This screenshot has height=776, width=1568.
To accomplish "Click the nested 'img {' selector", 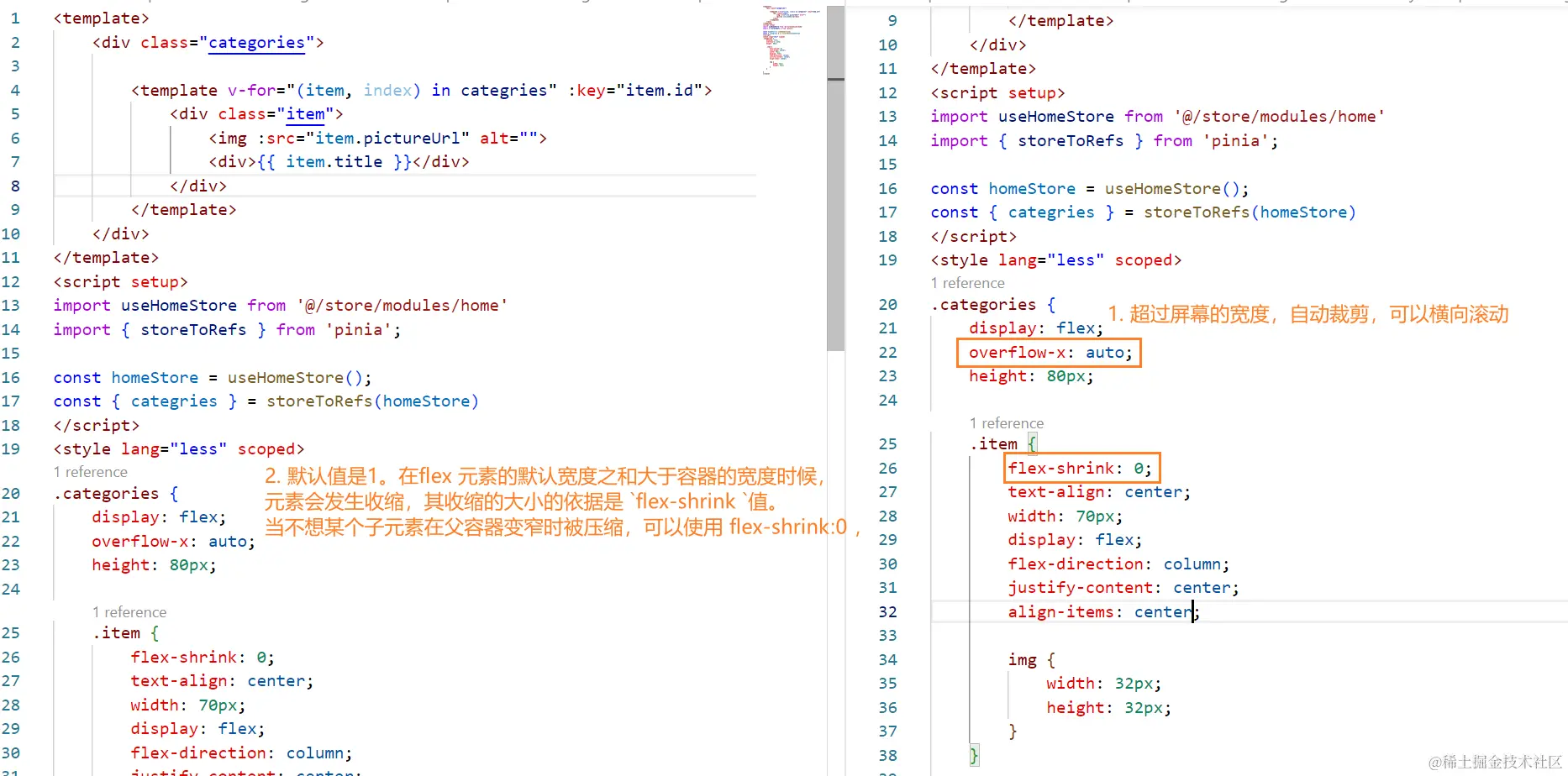I will [x=1032, y=660].
